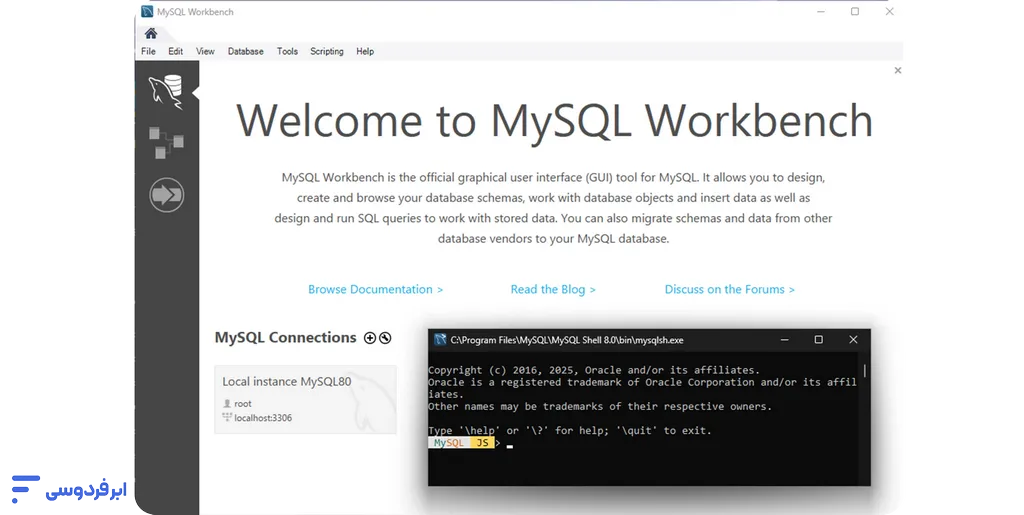Open the View menu

tap(205, 52)
